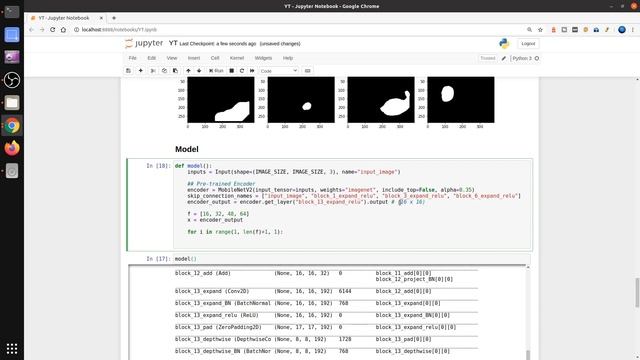Click inside the def model() code cell
This screenshot has width=640, height=360.
pyautogui.click(x=352, y=204)
